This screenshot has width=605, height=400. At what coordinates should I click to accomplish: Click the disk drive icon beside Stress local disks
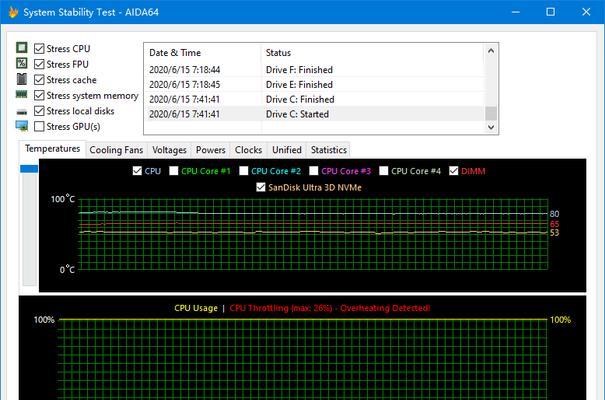tap(22, 112)
